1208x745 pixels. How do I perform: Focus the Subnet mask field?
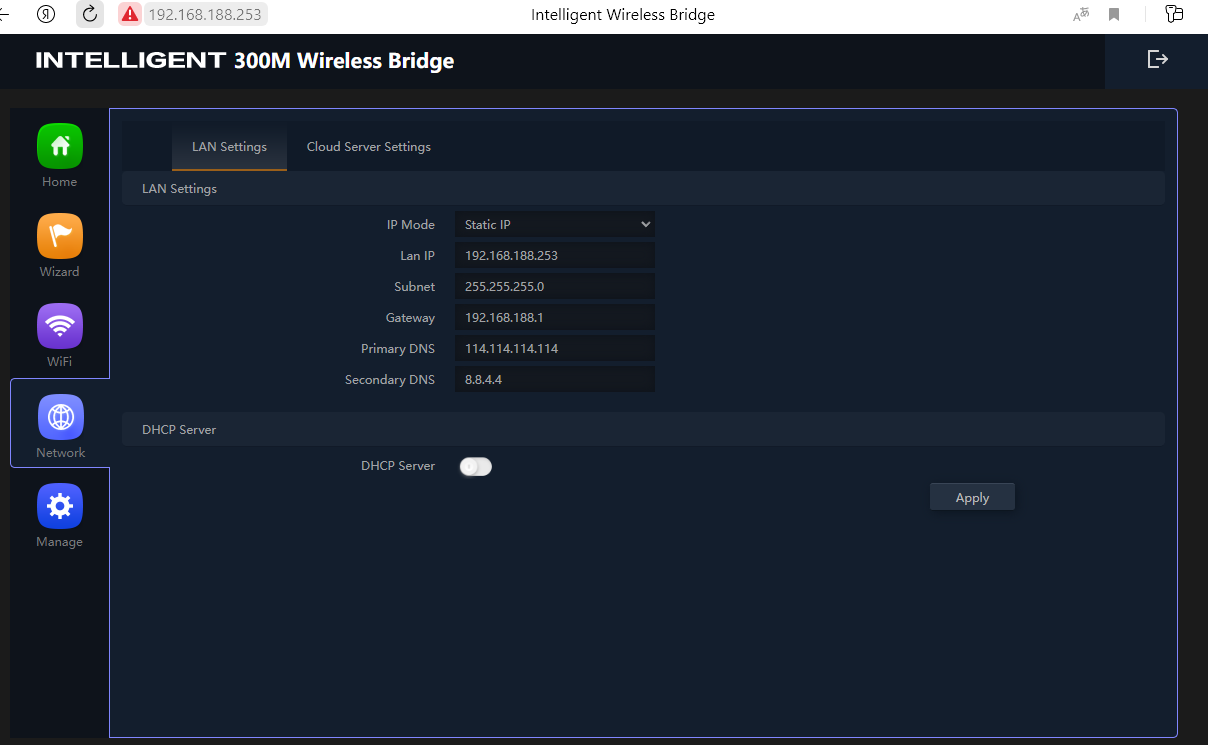554,287
